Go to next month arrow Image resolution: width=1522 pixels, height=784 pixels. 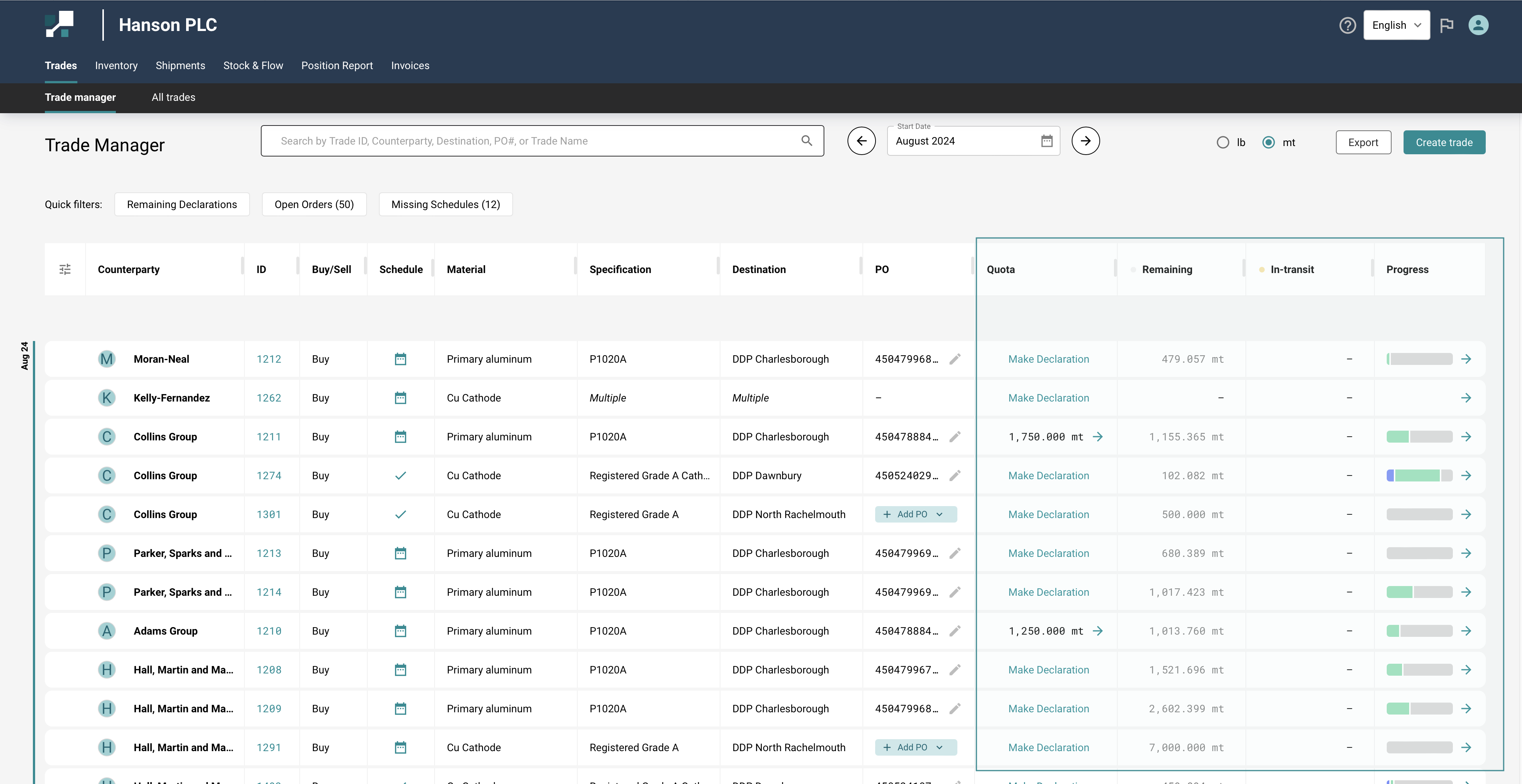(1086, 141)
